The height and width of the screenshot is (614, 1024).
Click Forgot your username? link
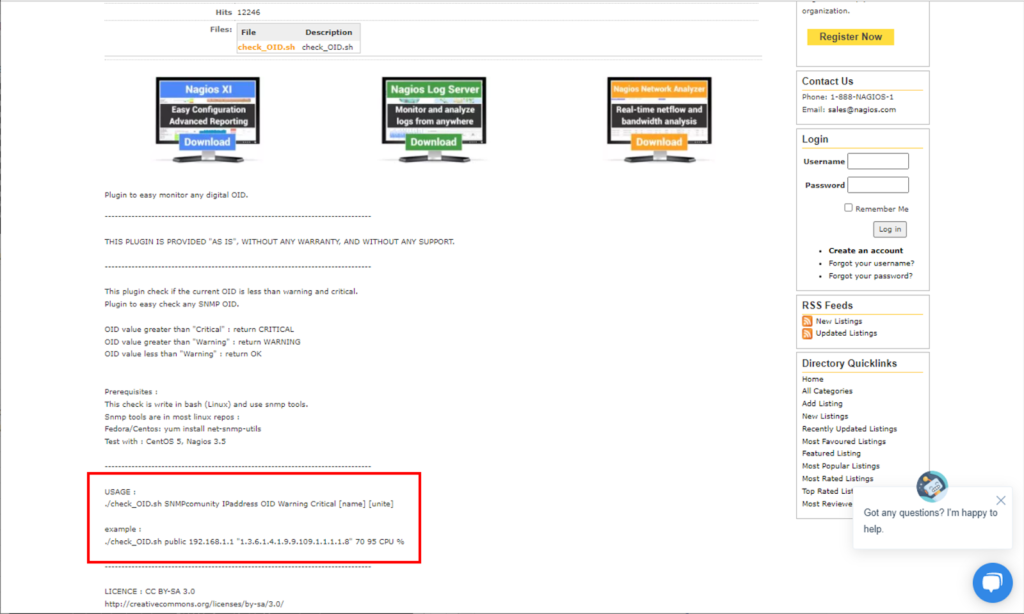pyautogui.click(x=871, y=263)
